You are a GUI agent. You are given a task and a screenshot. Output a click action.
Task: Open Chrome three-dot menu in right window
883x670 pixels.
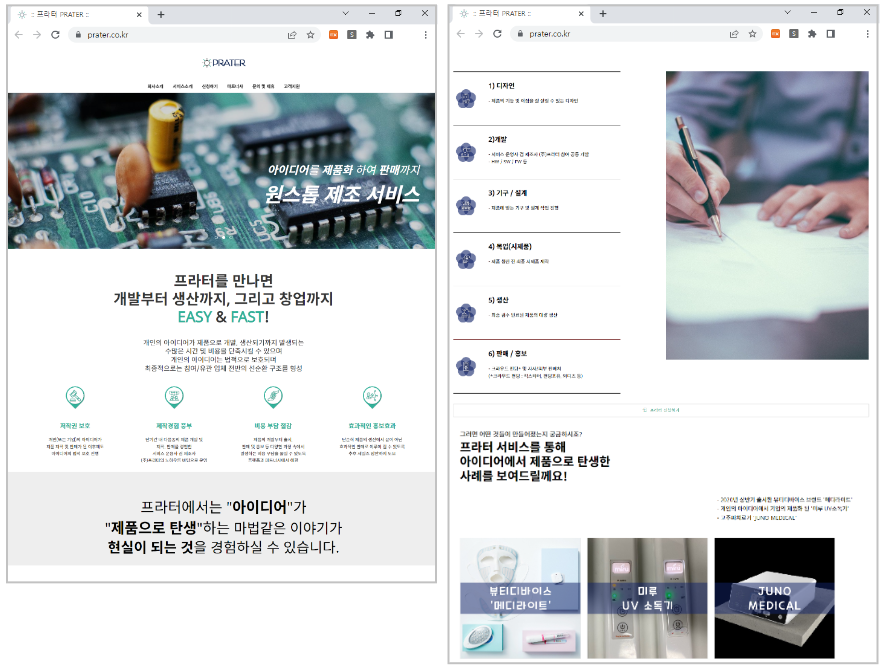(867, 33)
